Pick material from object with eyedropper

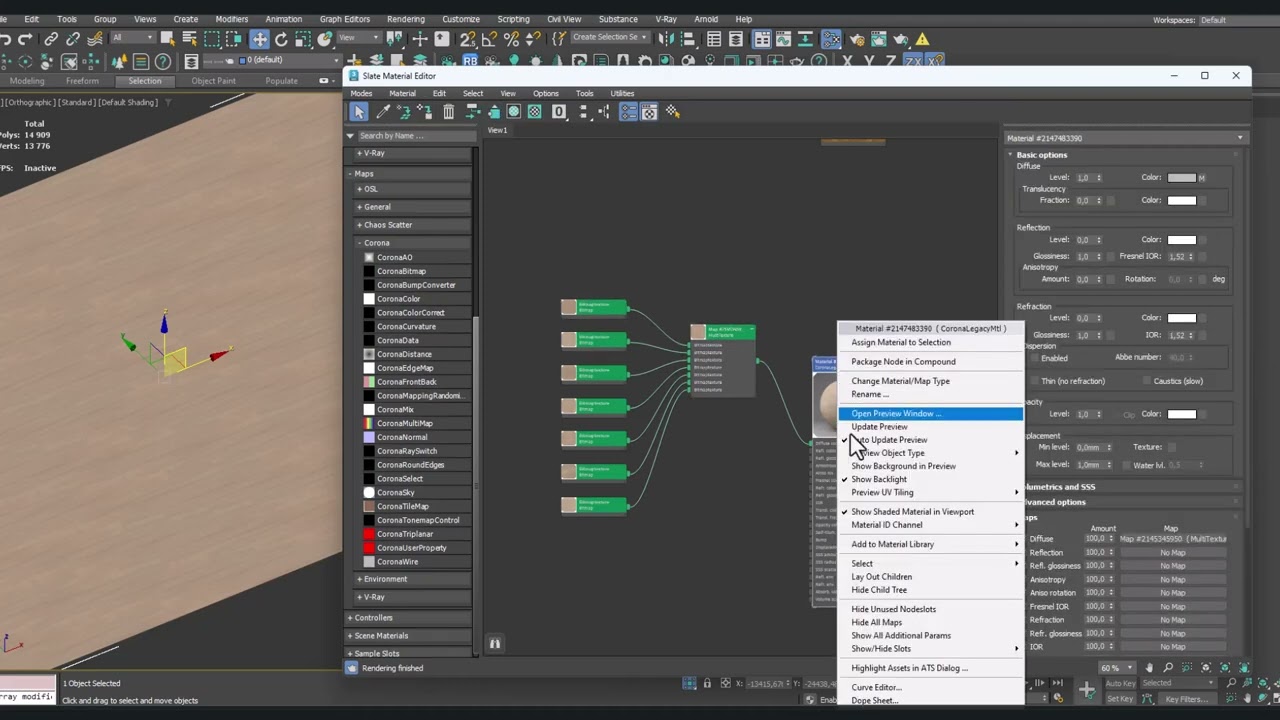383,112
